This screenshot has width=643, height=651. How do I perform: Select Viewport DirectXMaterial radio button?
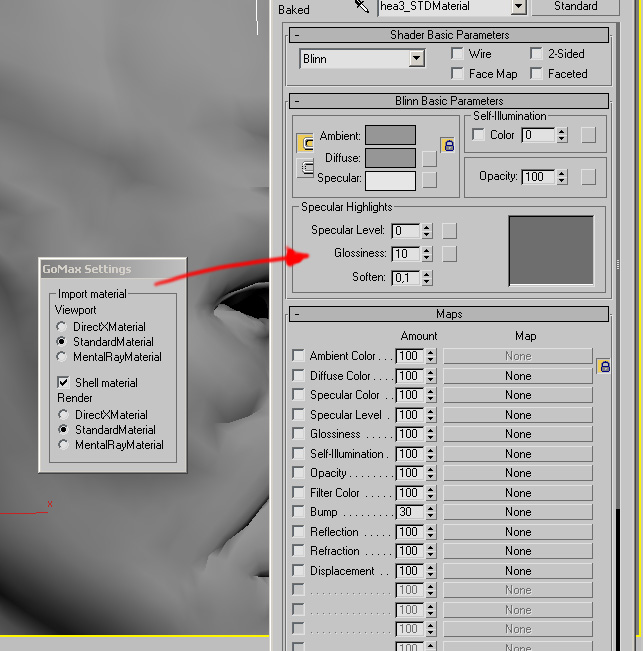tap(61, 326)
